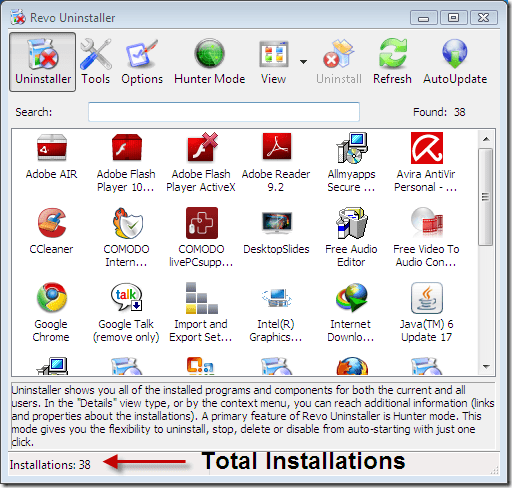Select the Uninstaller toolbar button

point(43,62)
